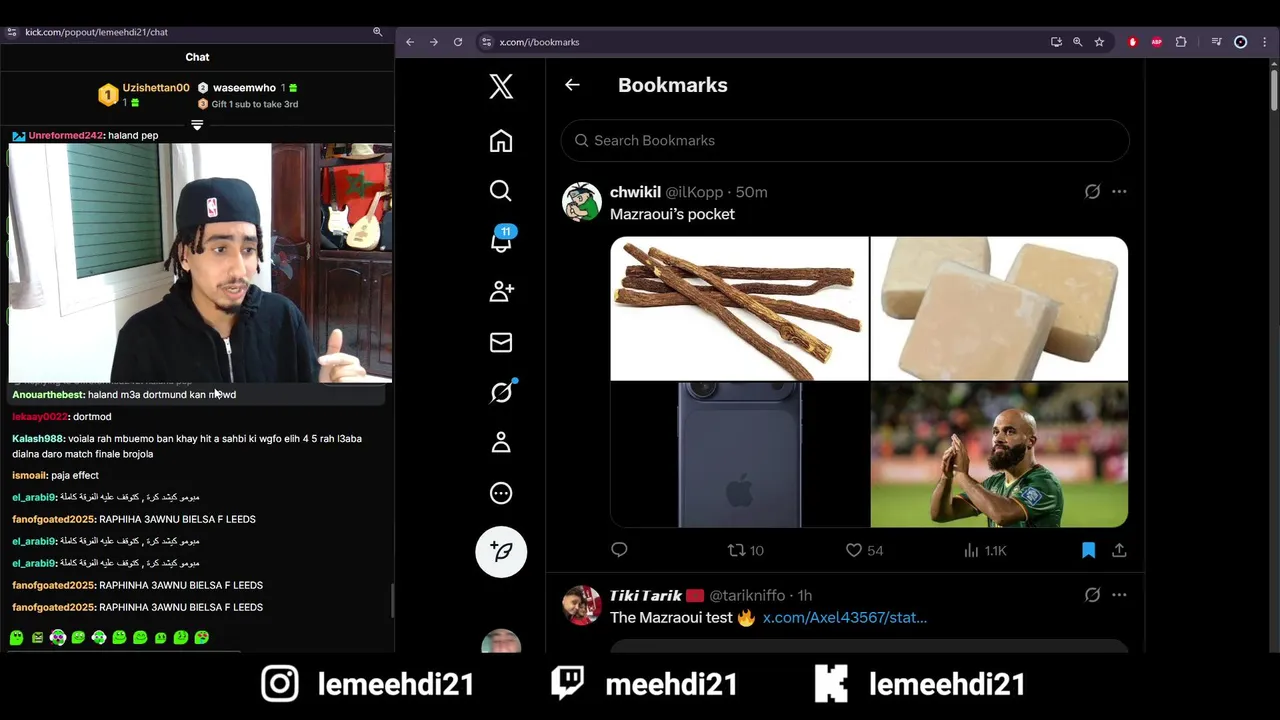Click the Kick chat scrollbar
The width and height of the screenshot is (1280, 720).
click(392, 601)
